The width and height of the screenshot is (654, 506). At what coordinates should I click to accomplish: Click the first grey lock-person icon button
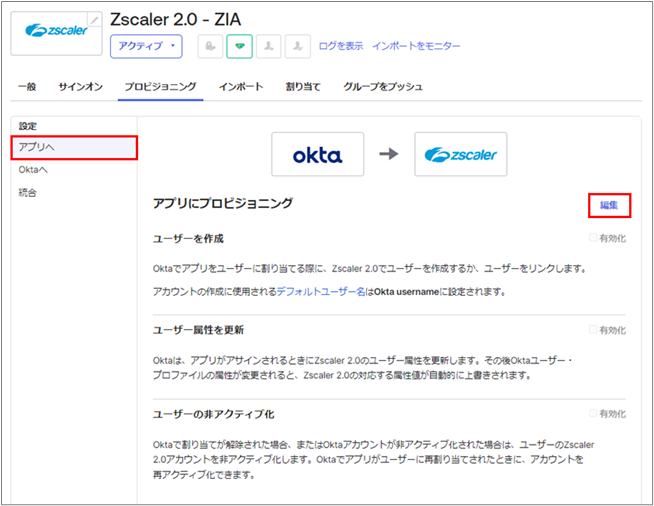click(210, 46)
